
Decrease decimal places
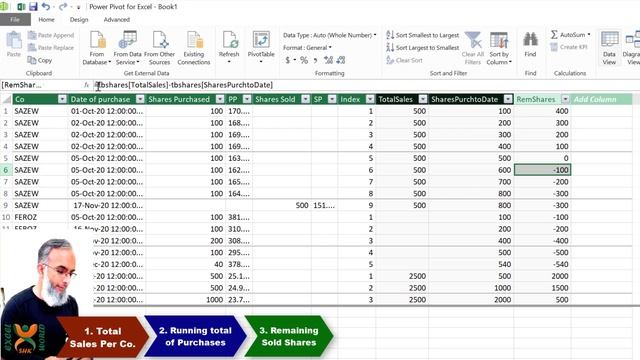[341, 60]
